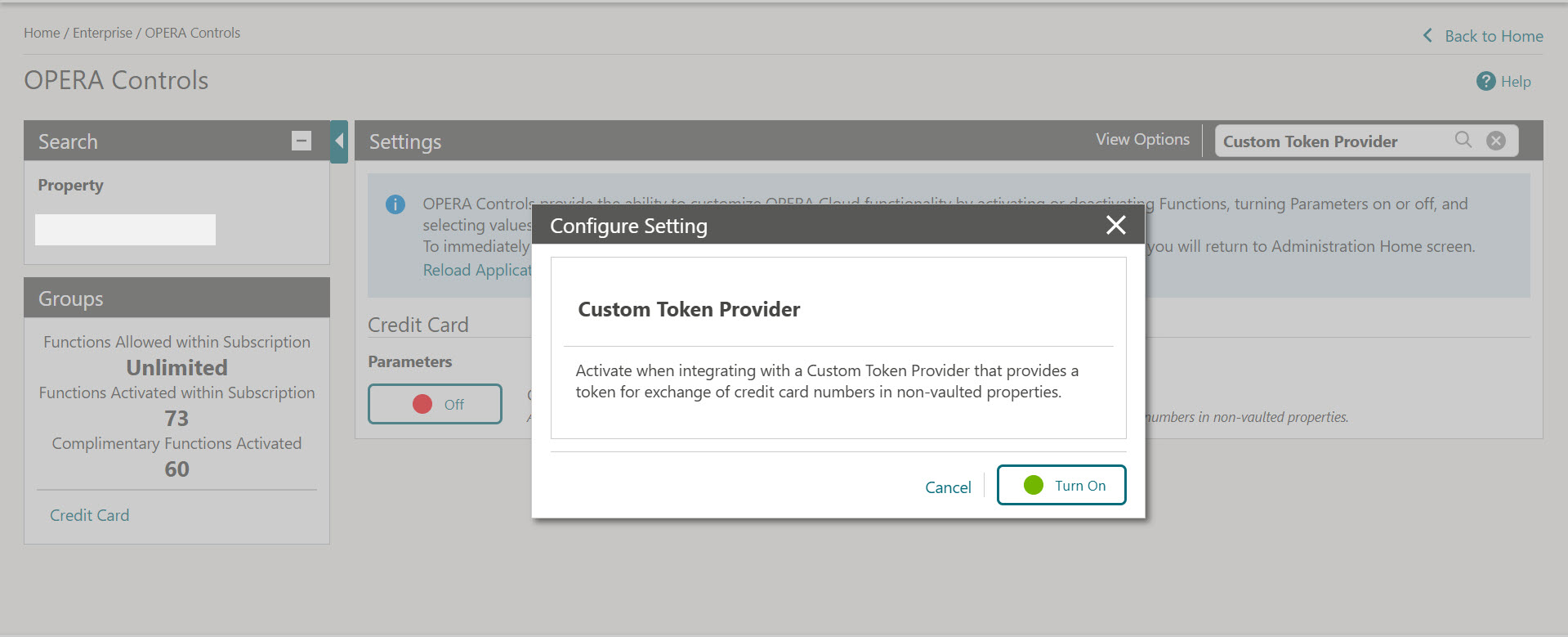Open the View Options menu
Image resolution: width=1568 pixels, height=637 pixels.
coord(1142,139)
